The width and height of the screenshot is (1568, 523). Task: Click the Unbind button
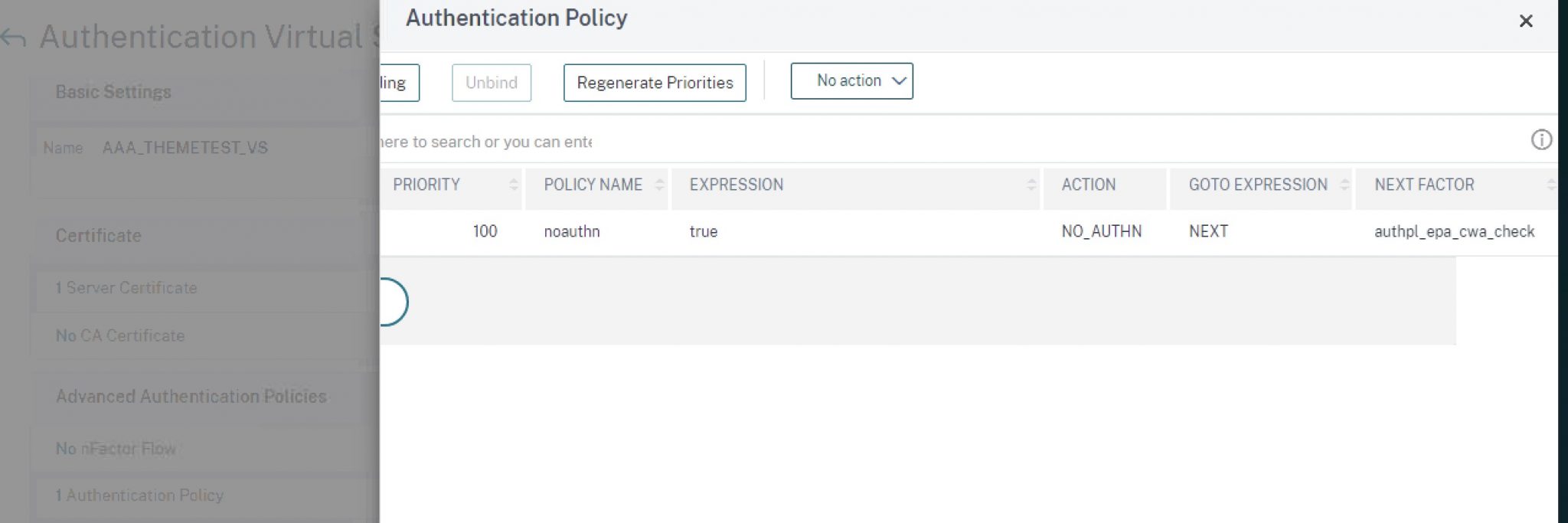491,82
